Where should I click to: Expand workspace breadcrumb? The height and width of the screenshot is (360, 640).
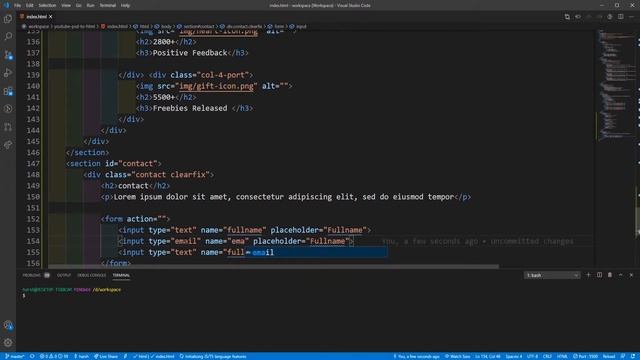click(x=38, y=27)
